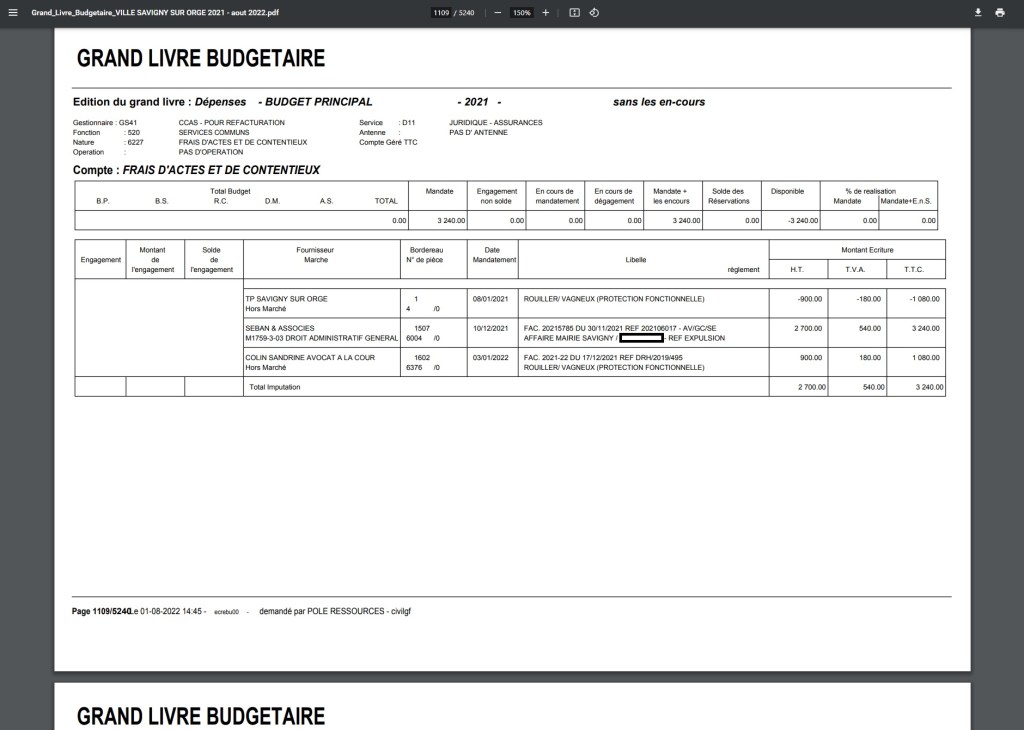Zoom out of the document
Viewport: 1024px width, 730px height.
(497, 13)
